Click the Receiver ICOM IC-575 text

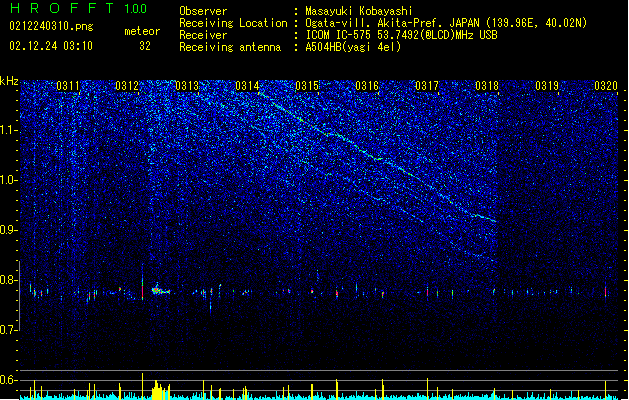tap(402, 35)
